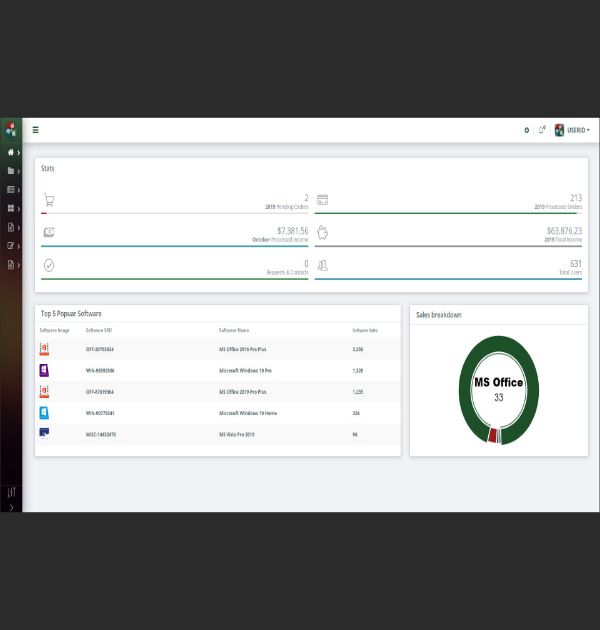Click the Software Sales column header
This screenshot has height=630, width=600.
(365, 330)
